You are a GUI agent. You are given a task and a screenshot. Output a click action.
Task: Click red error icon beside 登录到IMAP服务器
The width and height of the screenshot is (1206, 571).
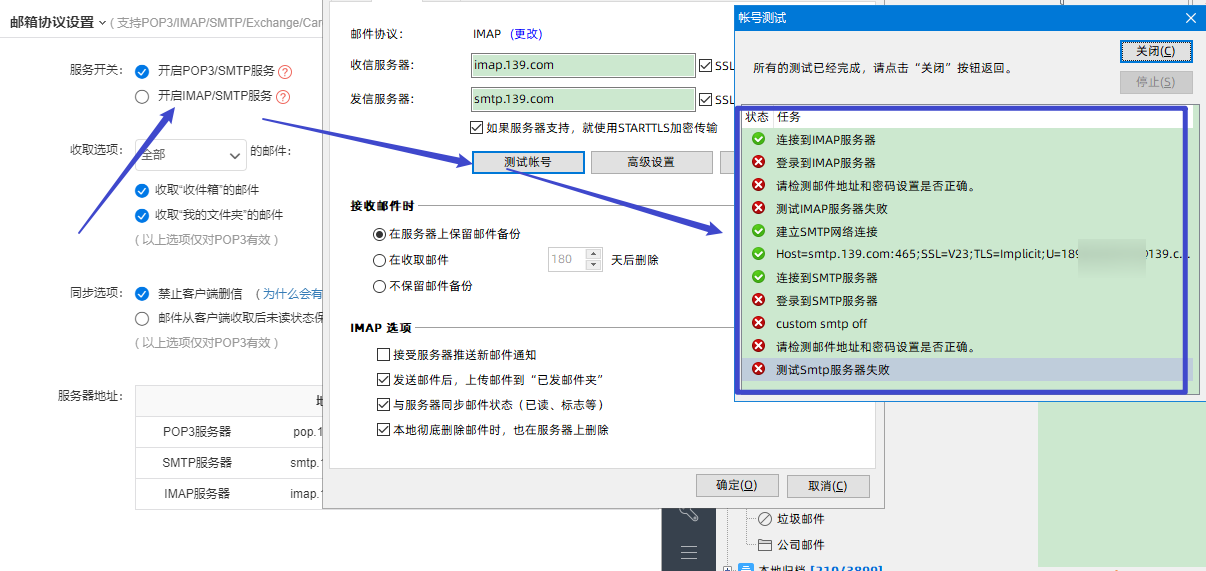(x=759, y=162)
